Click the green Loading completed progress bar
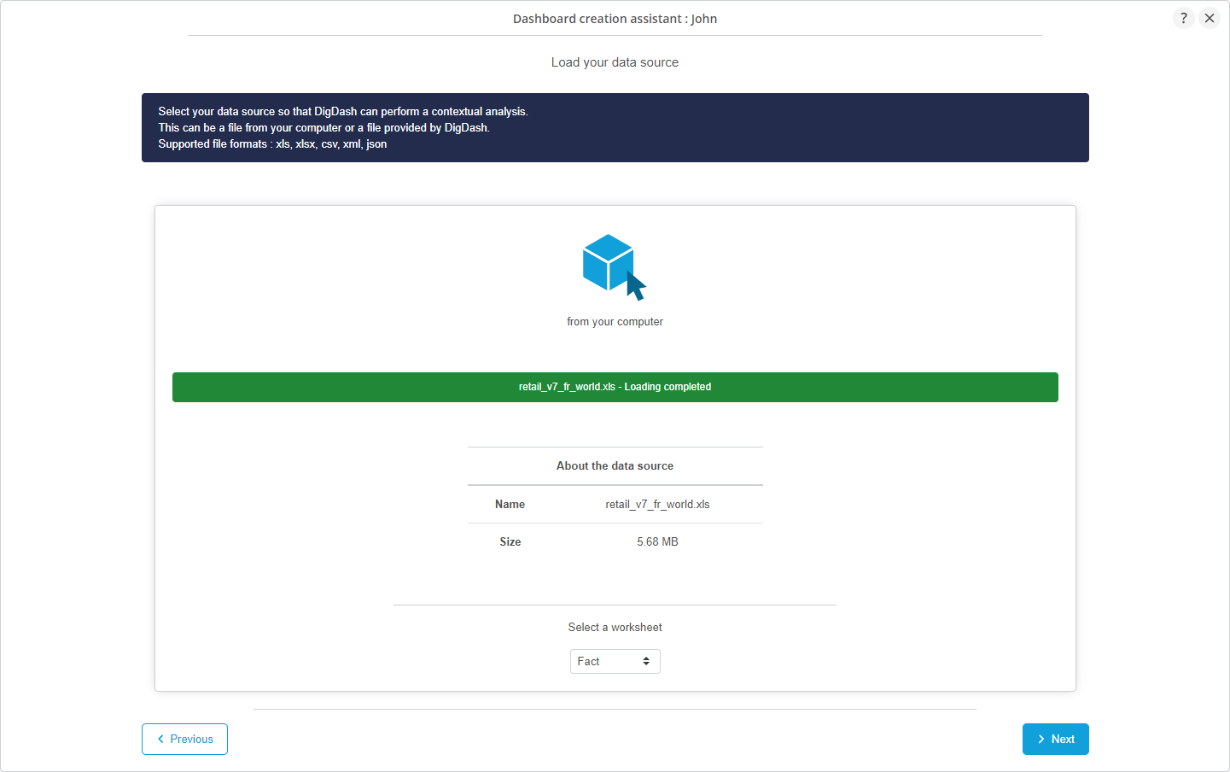This screenshot has width=1230, height=772. 614,387
